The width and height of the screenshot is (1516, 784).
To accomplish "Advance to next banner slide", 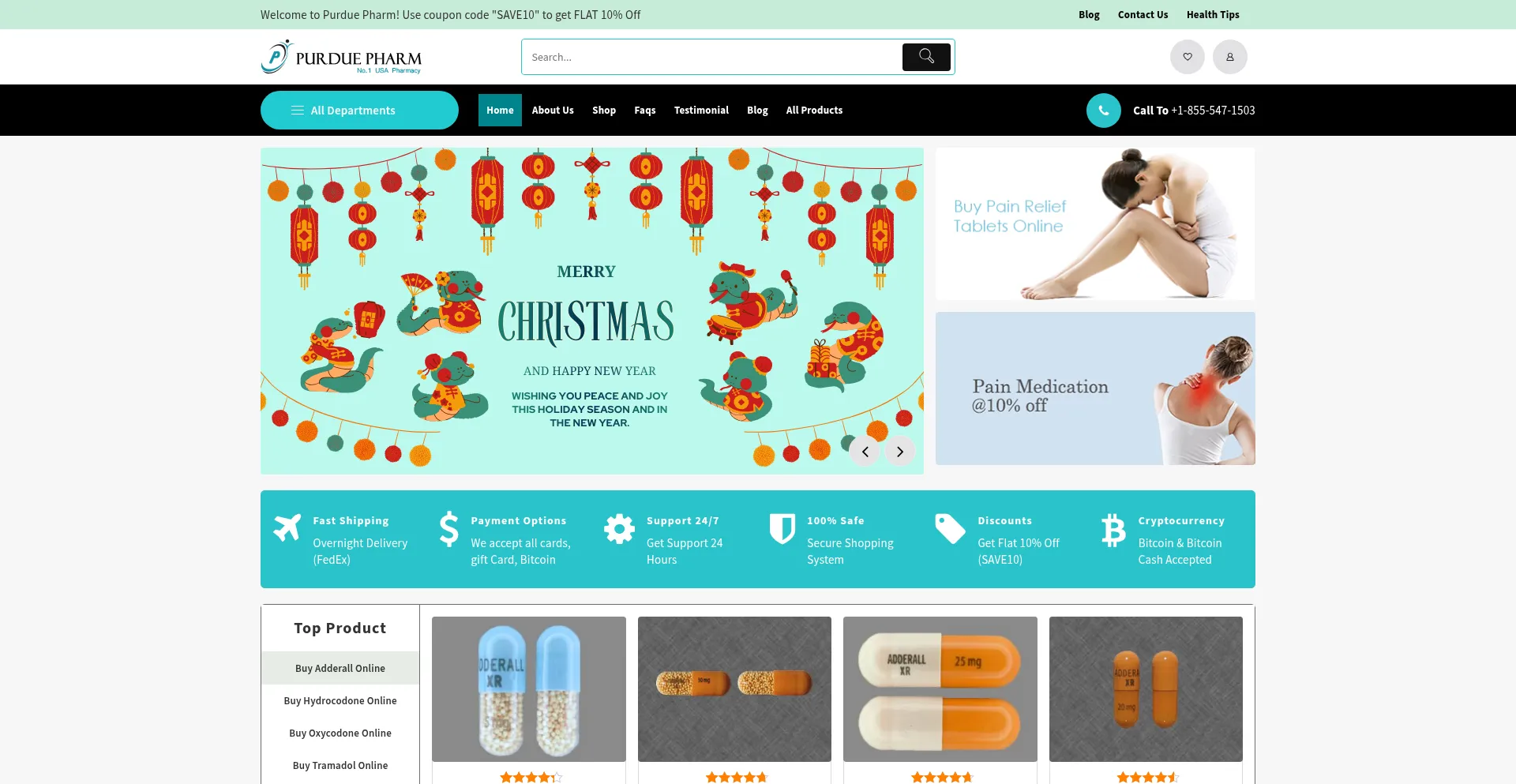I will (899, 452).
